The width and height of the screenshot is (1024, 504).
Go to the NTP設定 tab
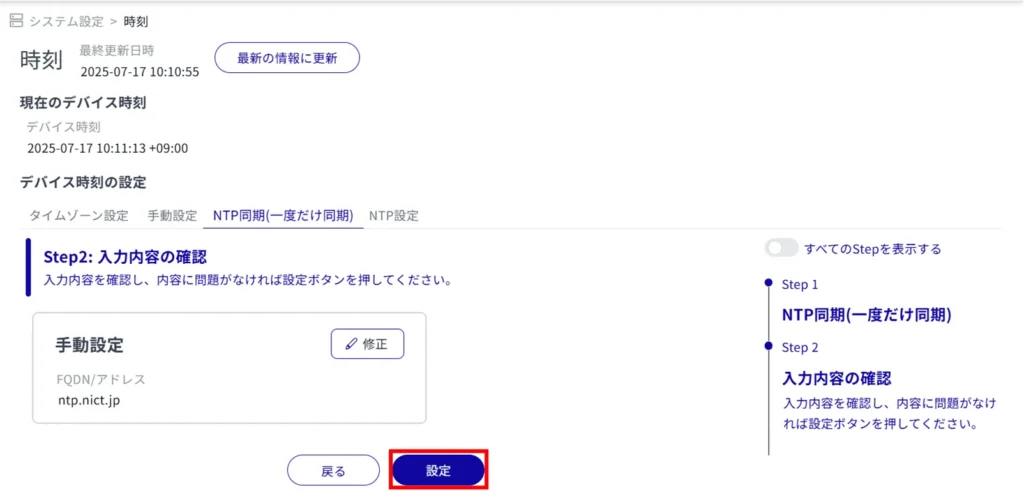click(x=393, y=215)
